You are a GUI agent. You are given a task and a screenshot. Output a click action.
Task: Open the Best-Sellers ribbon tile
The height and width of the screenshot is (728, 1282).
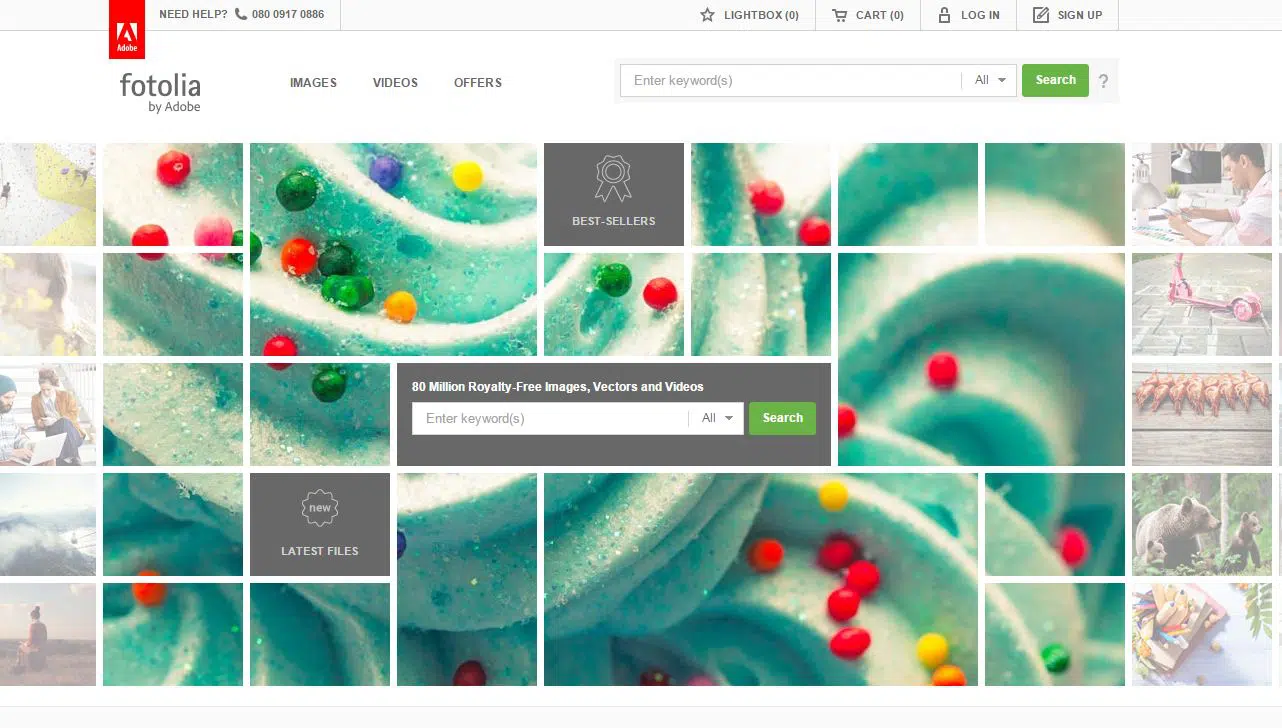(614, 194)
